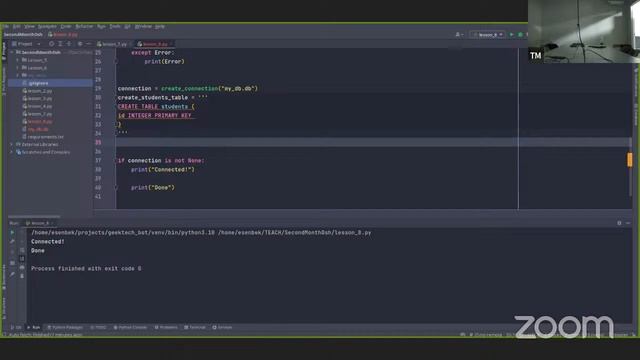The image size is (640, 360).
Task: Click the pin tab icon in Run panel
Action: (x=12, y=275)
